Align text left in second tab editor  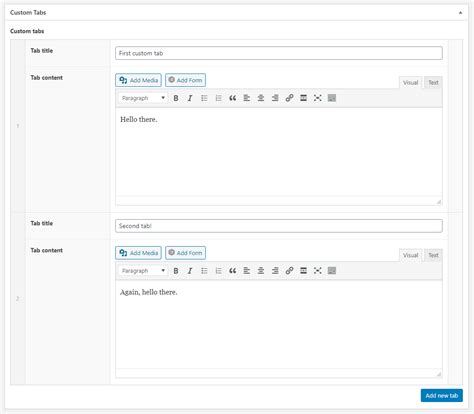247,271
